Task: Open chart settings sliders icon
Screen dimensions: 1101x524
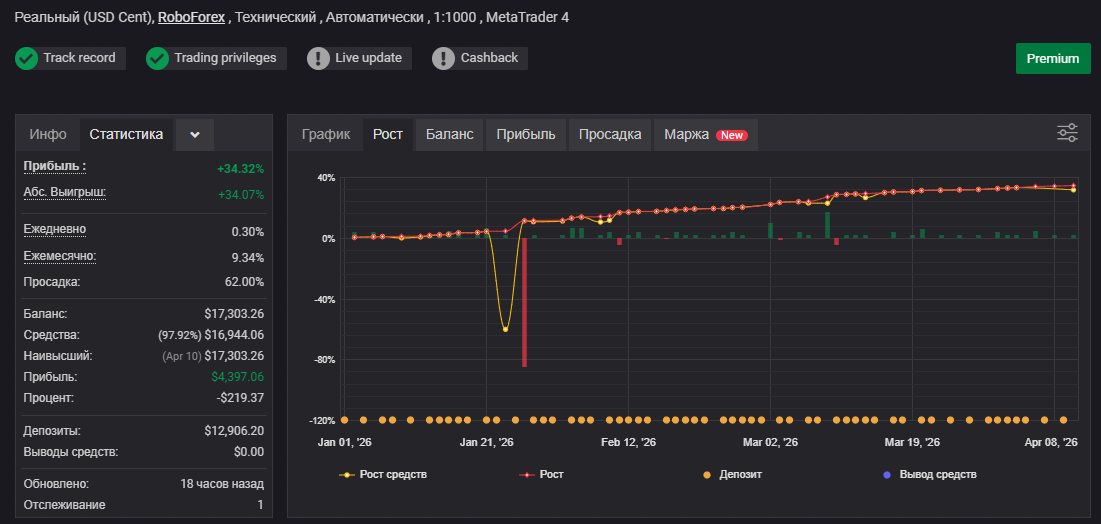Action: [x=1067, y=133]
